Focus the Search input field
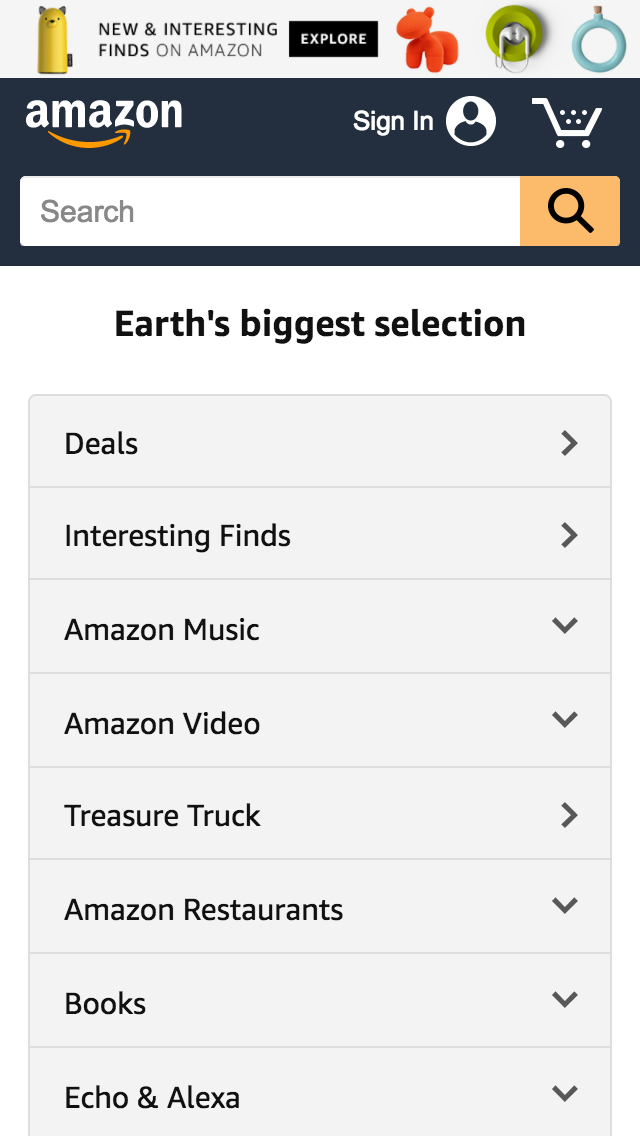This screenshot has height=1136, width=640. click(x=270, y=211)
